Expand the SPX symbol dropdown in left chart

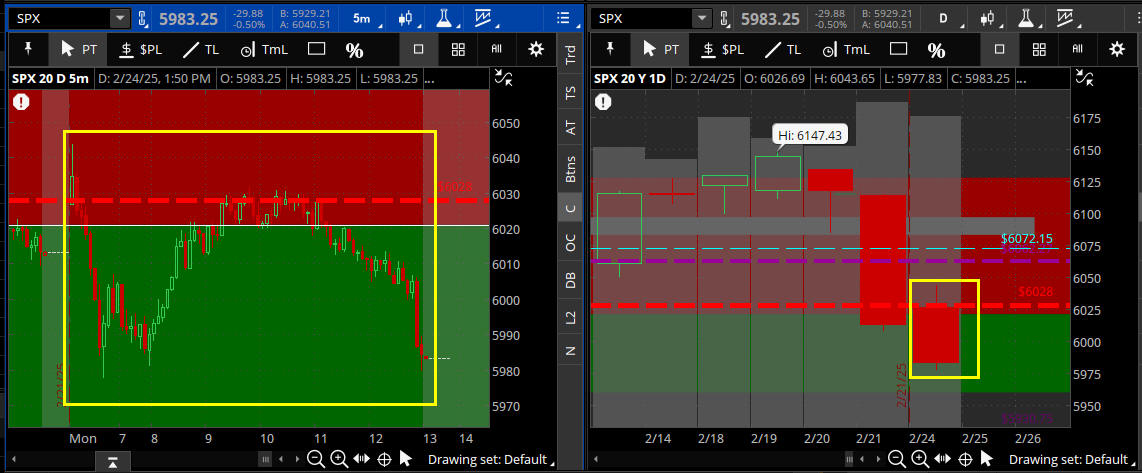(120, 18)
